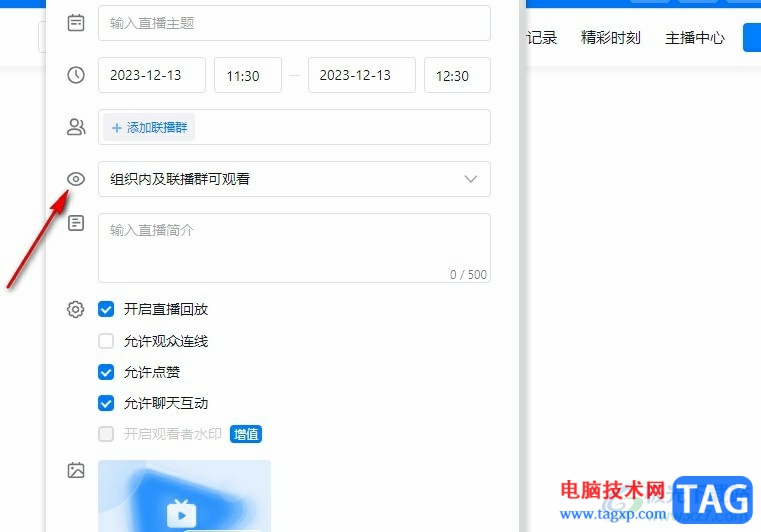Check 开启观看者水印 checkbox
761x532 pixels.
click(106, 433)
